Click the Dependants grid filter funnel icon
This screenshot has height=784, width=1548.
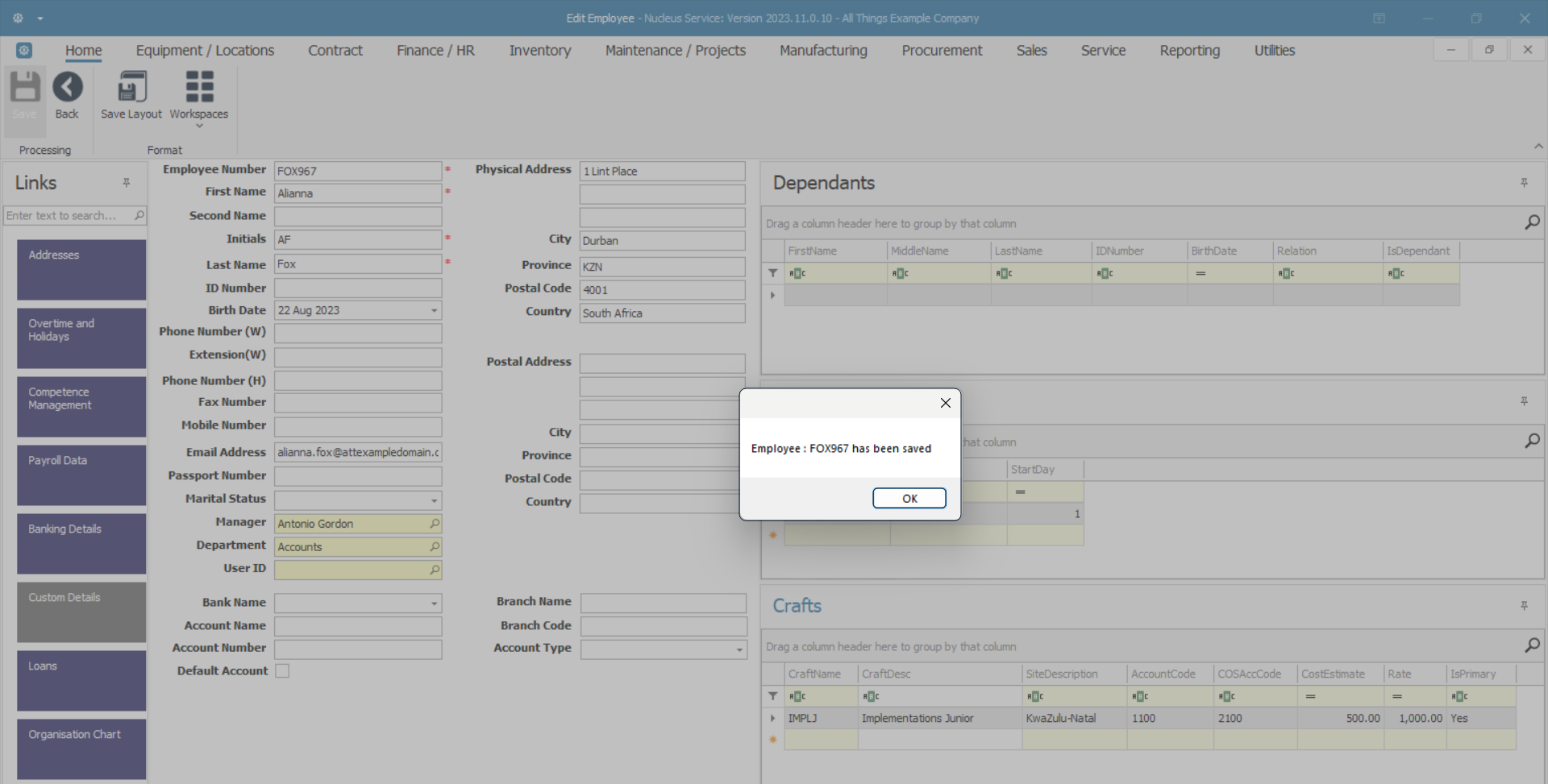point(773,273)
